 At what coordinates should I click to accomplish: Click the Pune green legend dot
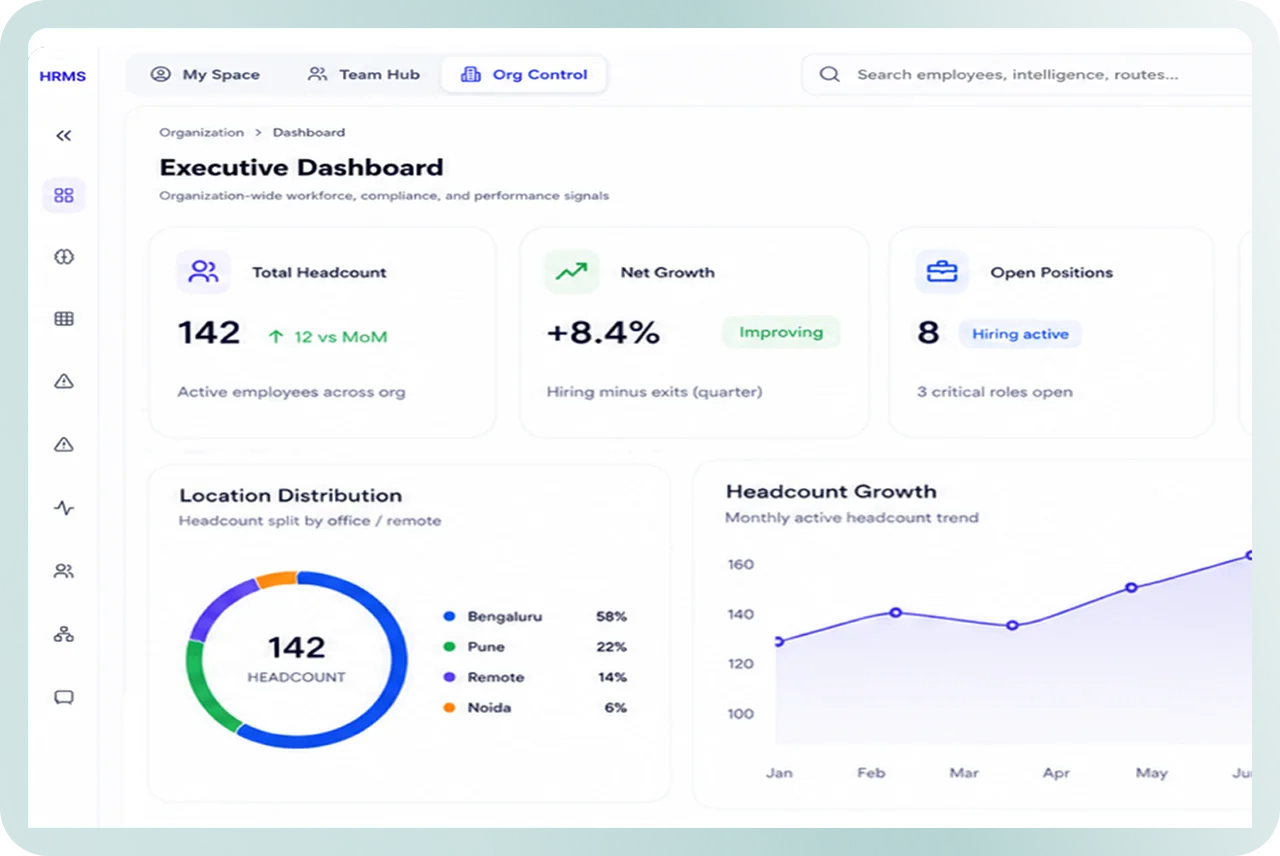449,647
